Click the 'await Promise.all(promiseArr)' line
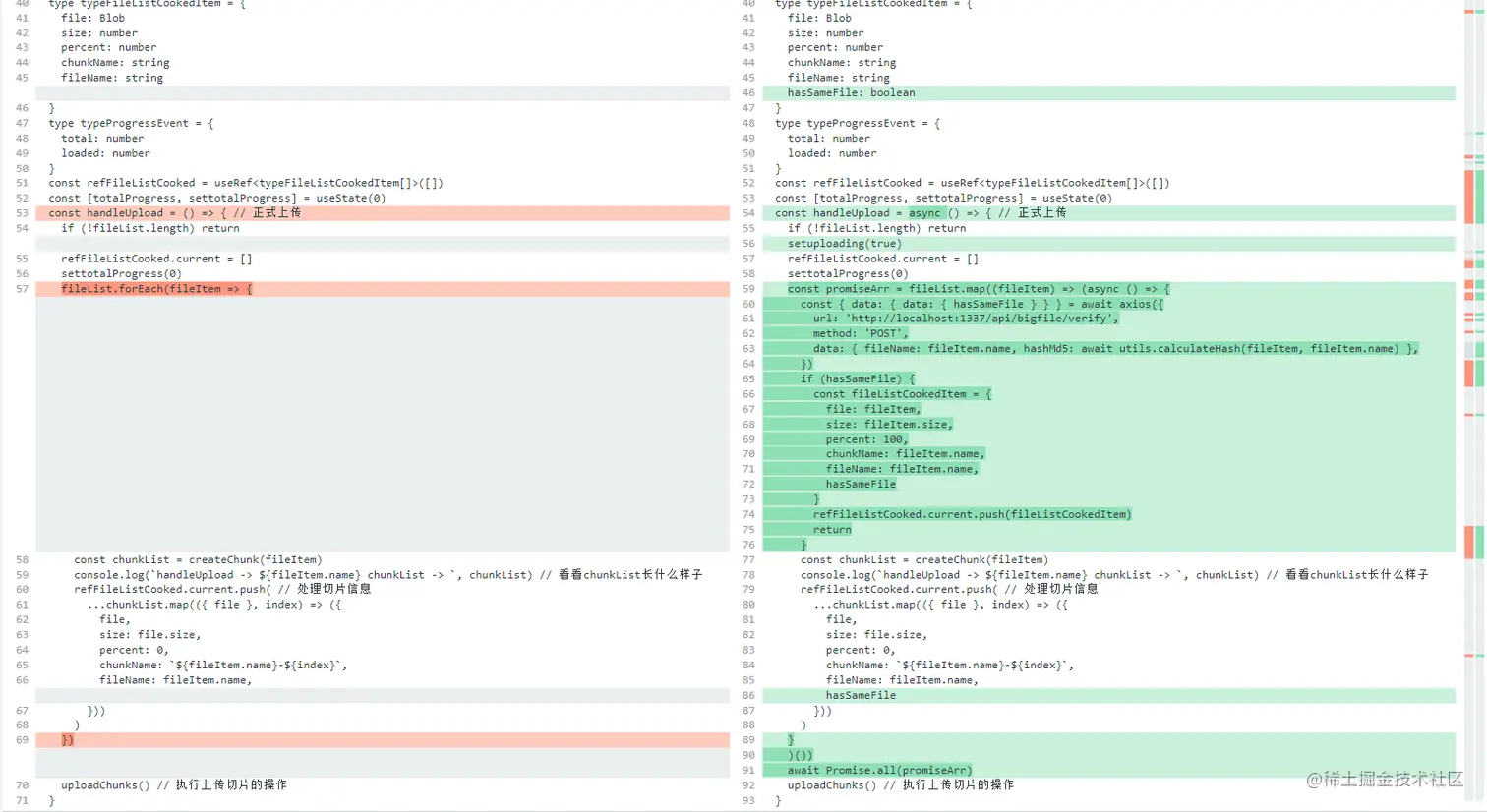Image resolution: width=1487 pixels, height=812 pixels. coord(1108,770)
